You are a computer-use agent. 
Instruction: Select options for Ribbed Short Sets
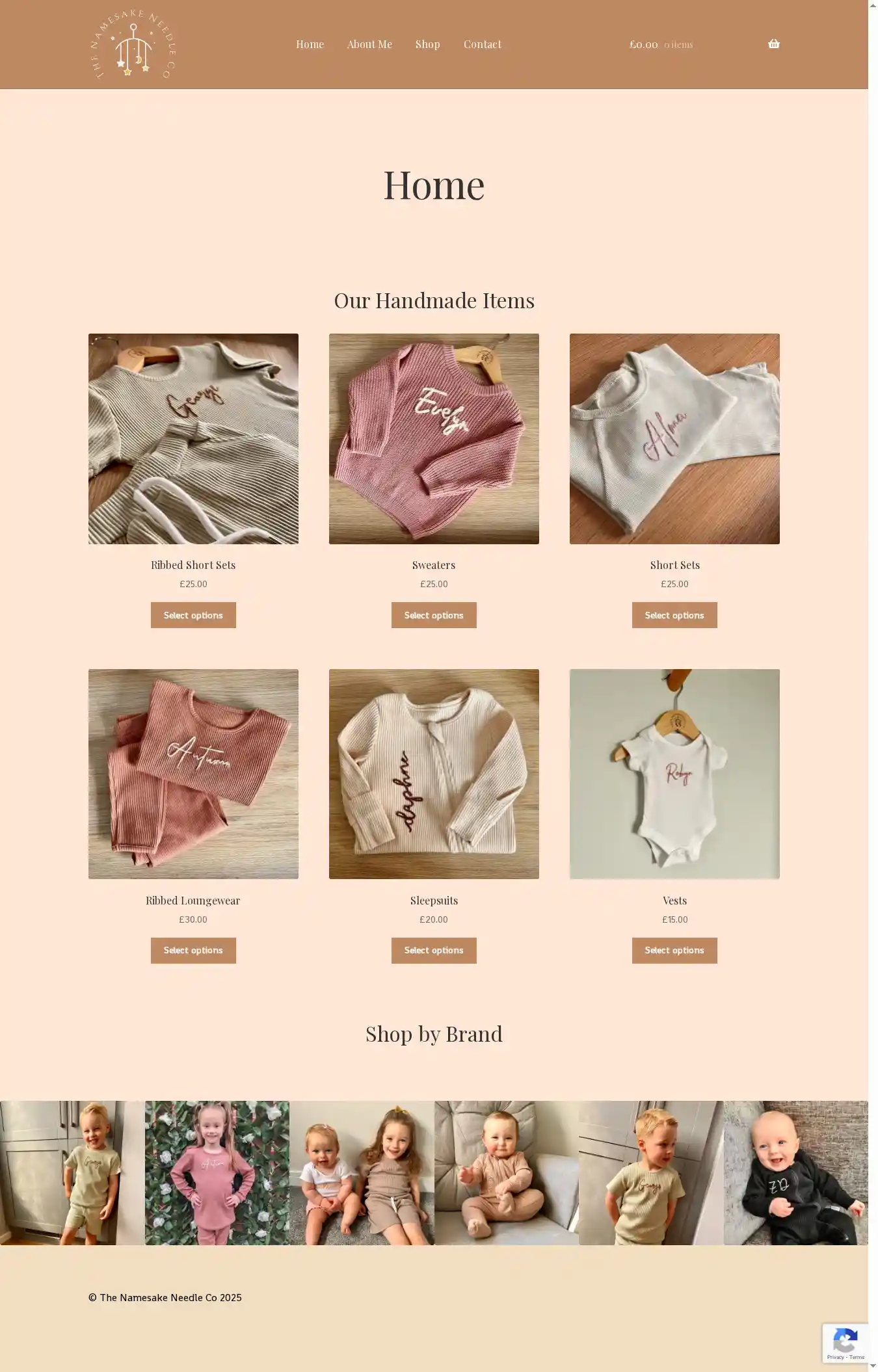[193, 615]
